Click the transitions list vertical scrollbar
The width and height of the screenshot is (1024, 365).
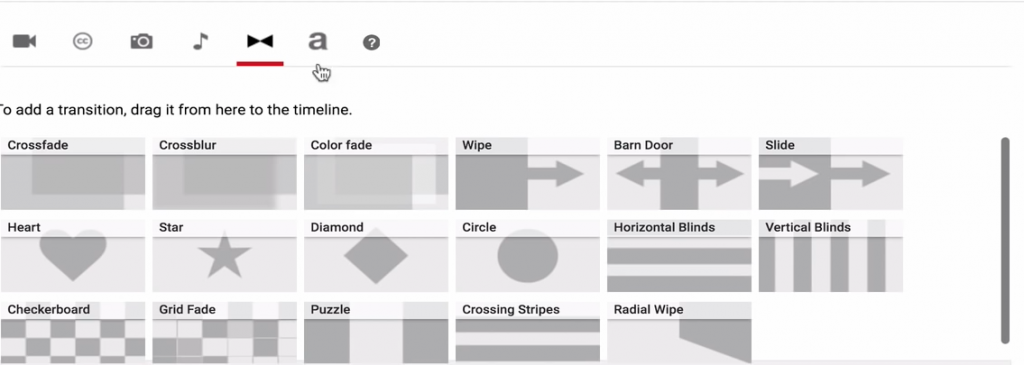(1006, 240)
